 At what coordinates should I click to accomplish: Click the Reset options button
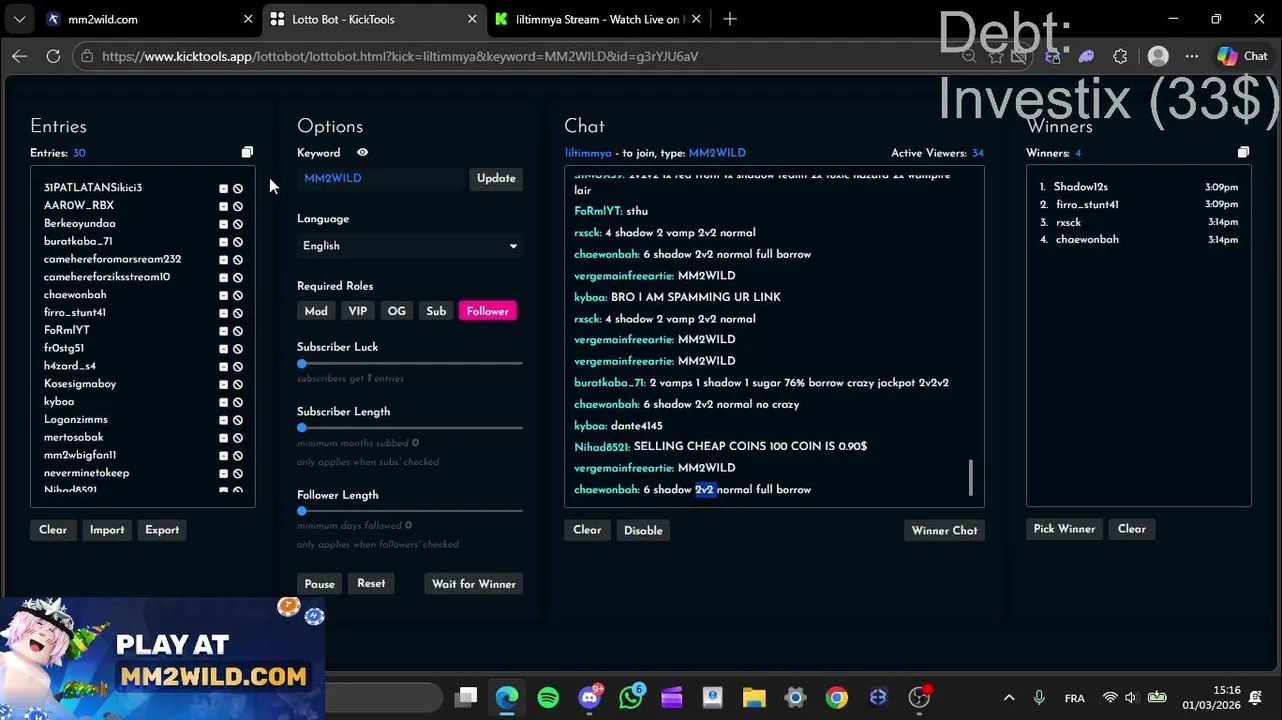pos(371,584)
